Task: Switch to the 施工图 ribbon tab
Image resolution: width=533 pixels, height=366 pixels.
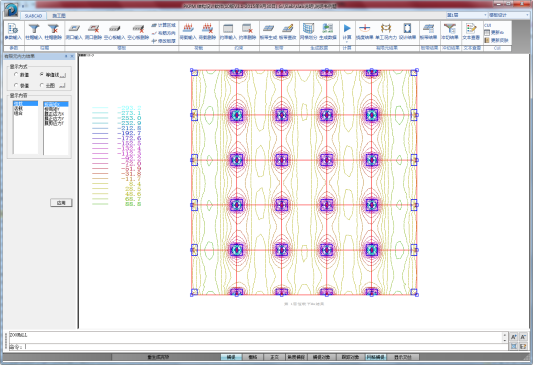Action: click(x=59, y=16)
